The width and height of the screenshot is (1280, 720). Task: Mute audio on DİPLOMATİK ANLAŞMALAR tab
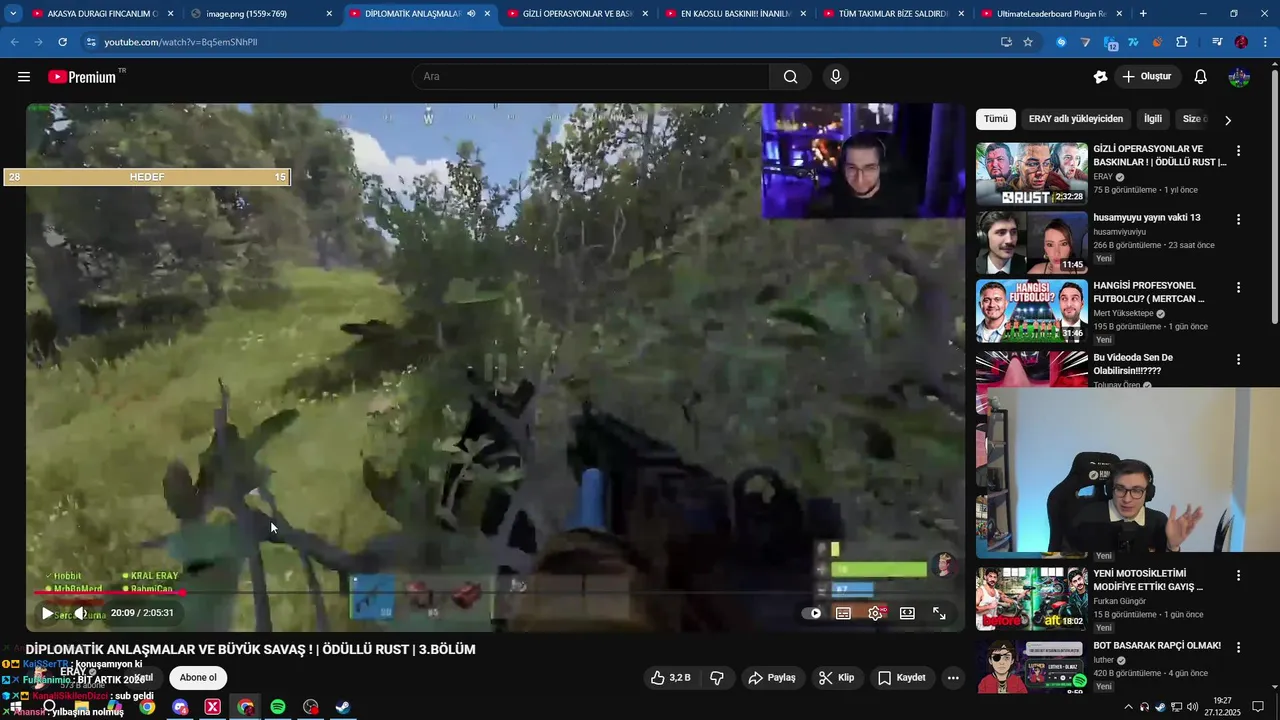point(470,14)
